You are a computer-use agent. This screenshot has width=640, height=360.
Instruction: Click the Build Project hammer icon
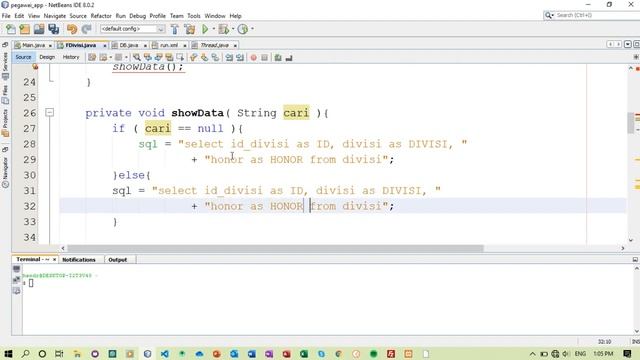point(175,29)
